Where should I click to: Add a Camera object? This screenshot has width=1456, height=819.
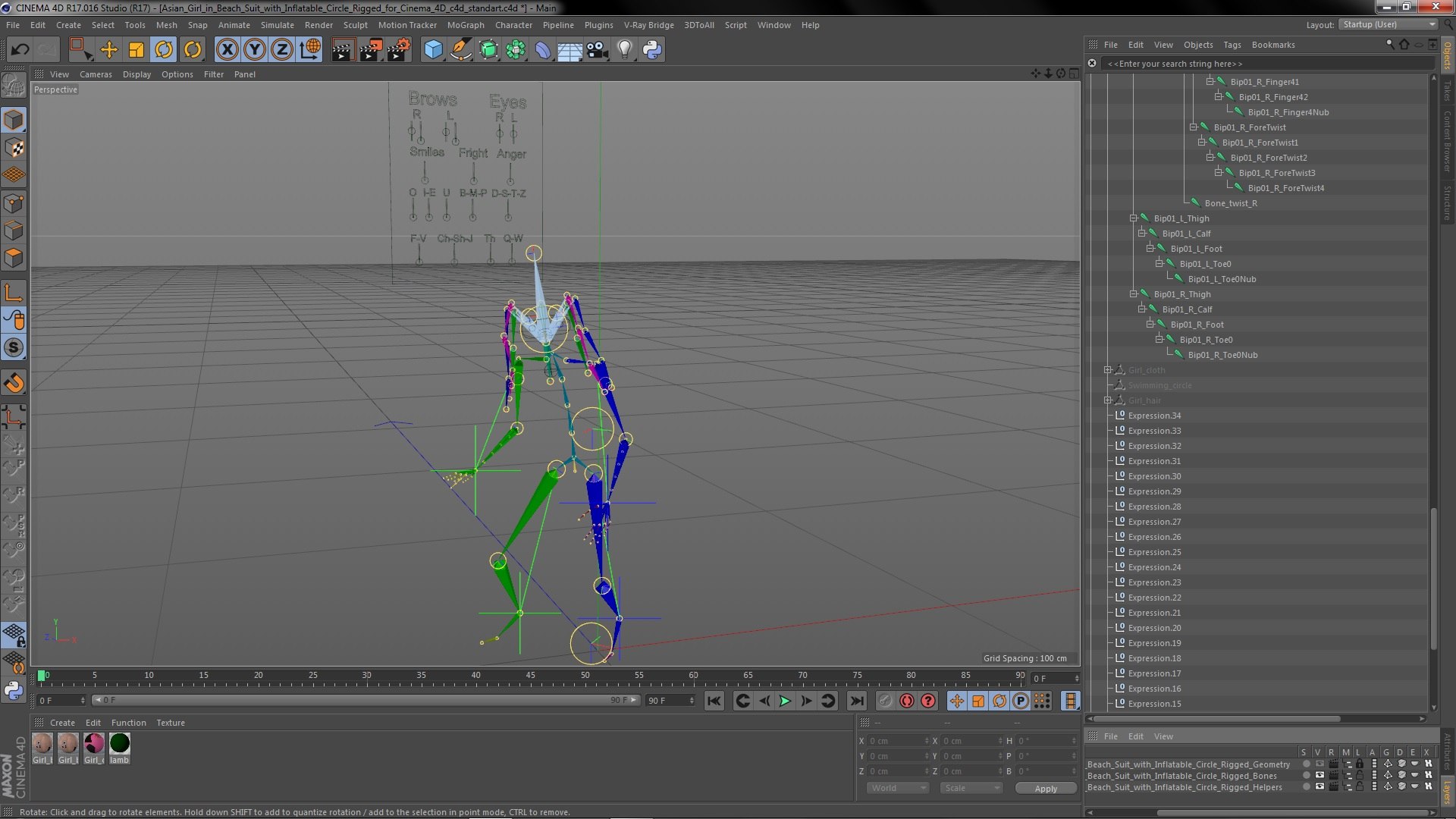(598, 50)
